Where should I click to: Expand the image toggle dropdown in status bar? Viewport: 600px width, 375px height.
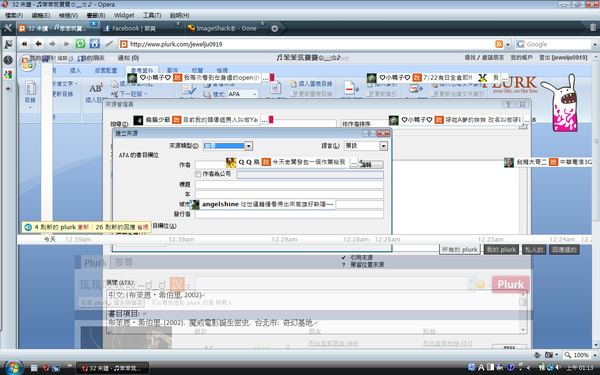556,355
